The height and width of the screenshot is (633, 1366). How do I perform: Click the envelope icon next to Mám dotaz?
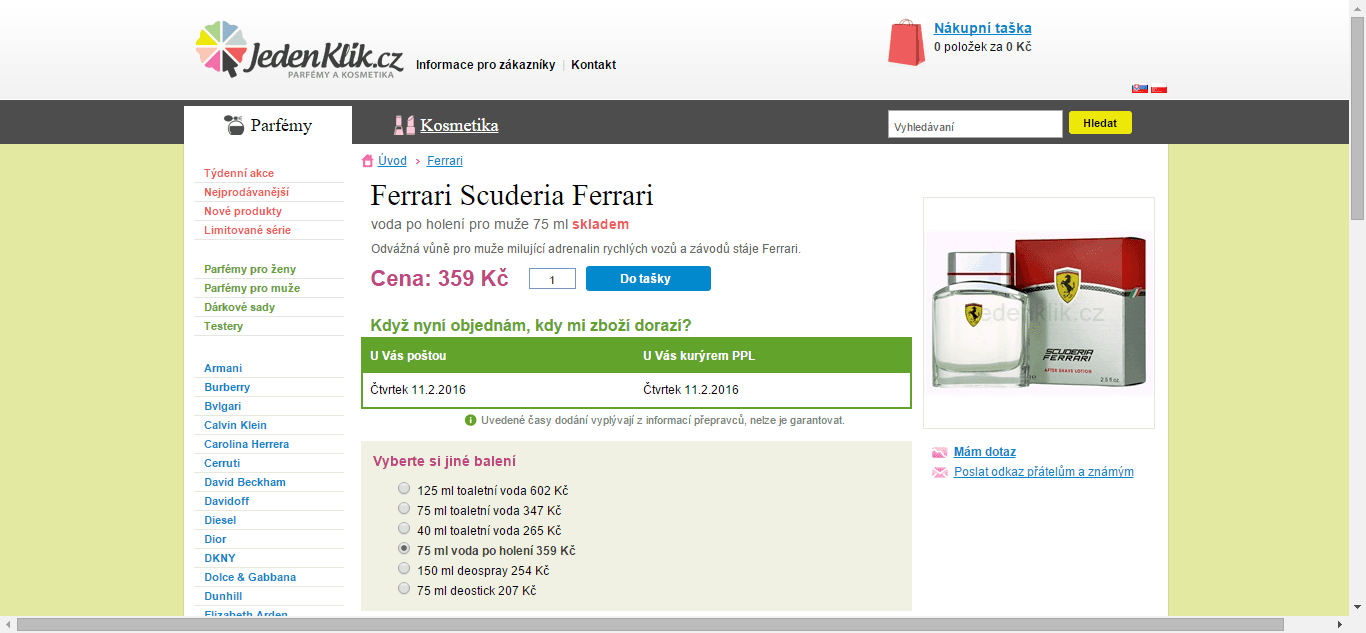tap(938, 452)
